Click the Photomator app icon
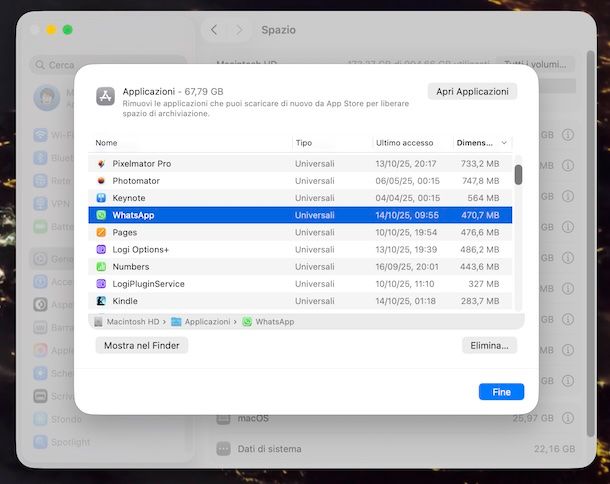The width and height of the screenshot is (610, 484). 101,181
